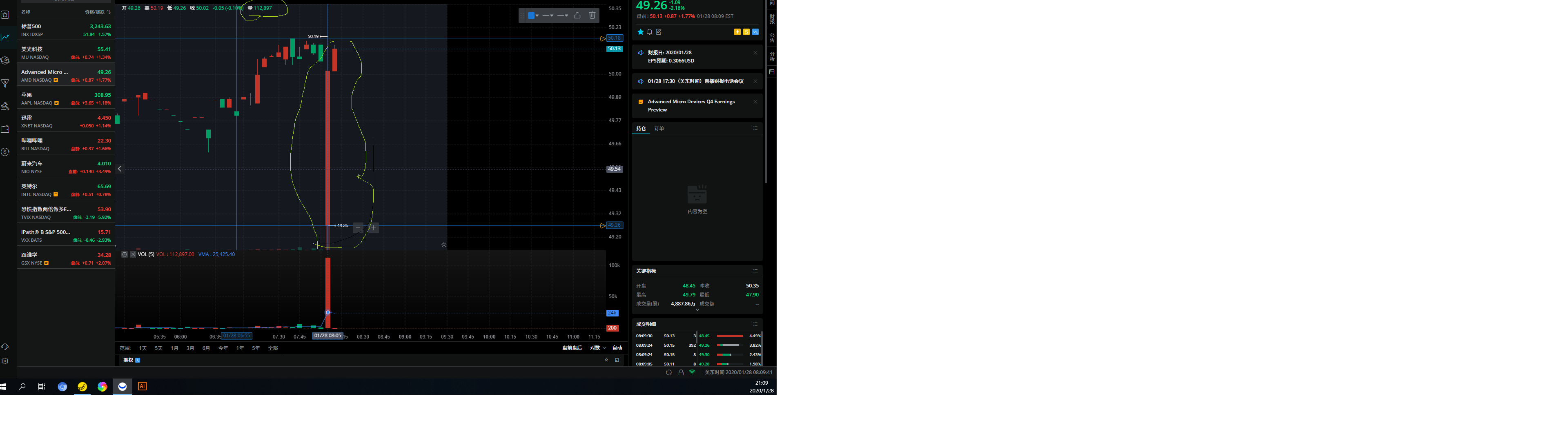Delete drawn line with trash icon
Screen dimensions: 1568x441
click(592, 15)
